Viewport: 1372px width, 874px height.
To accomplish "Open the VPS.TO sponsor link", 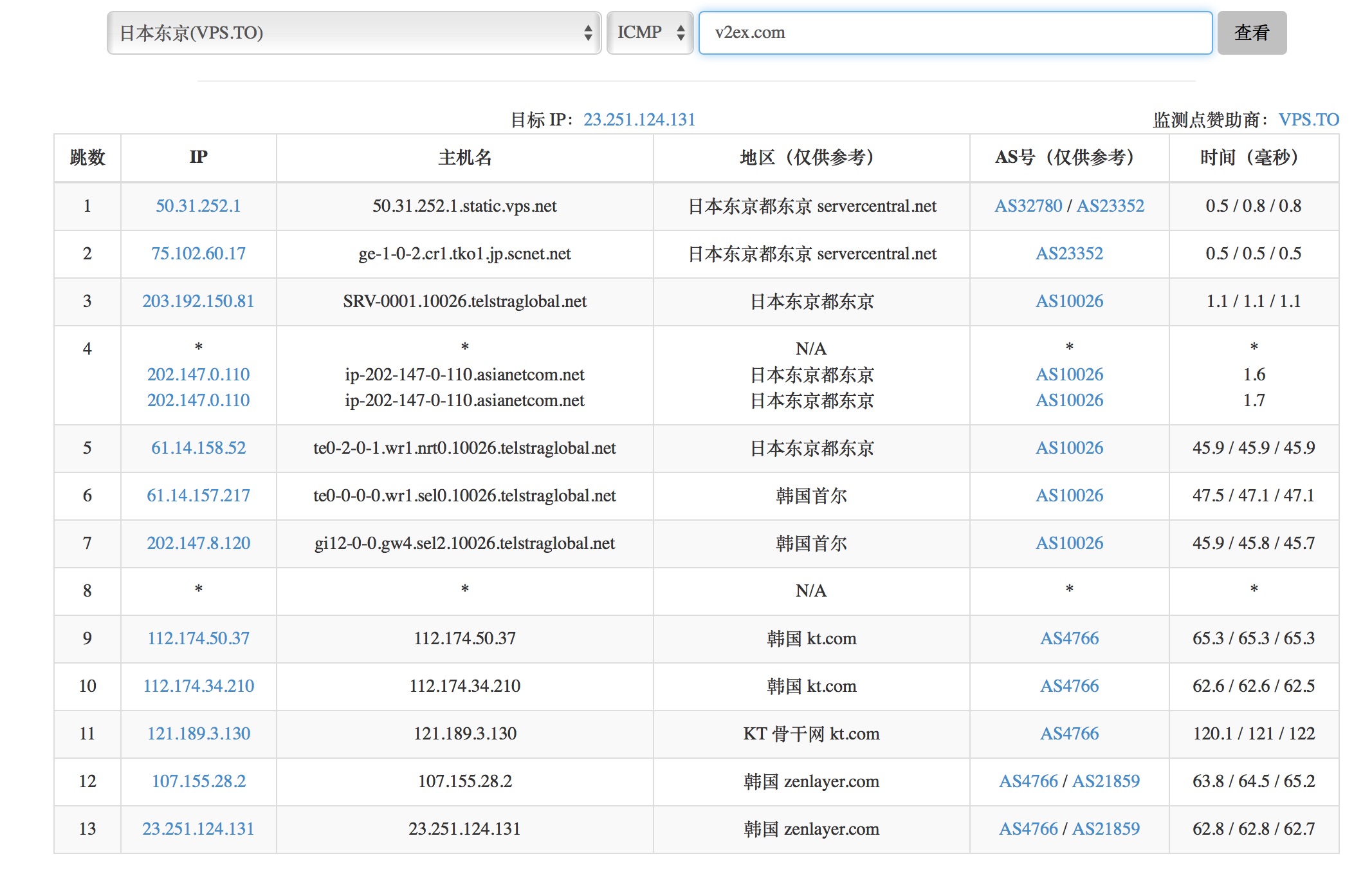I will (x=1308, y=120).
